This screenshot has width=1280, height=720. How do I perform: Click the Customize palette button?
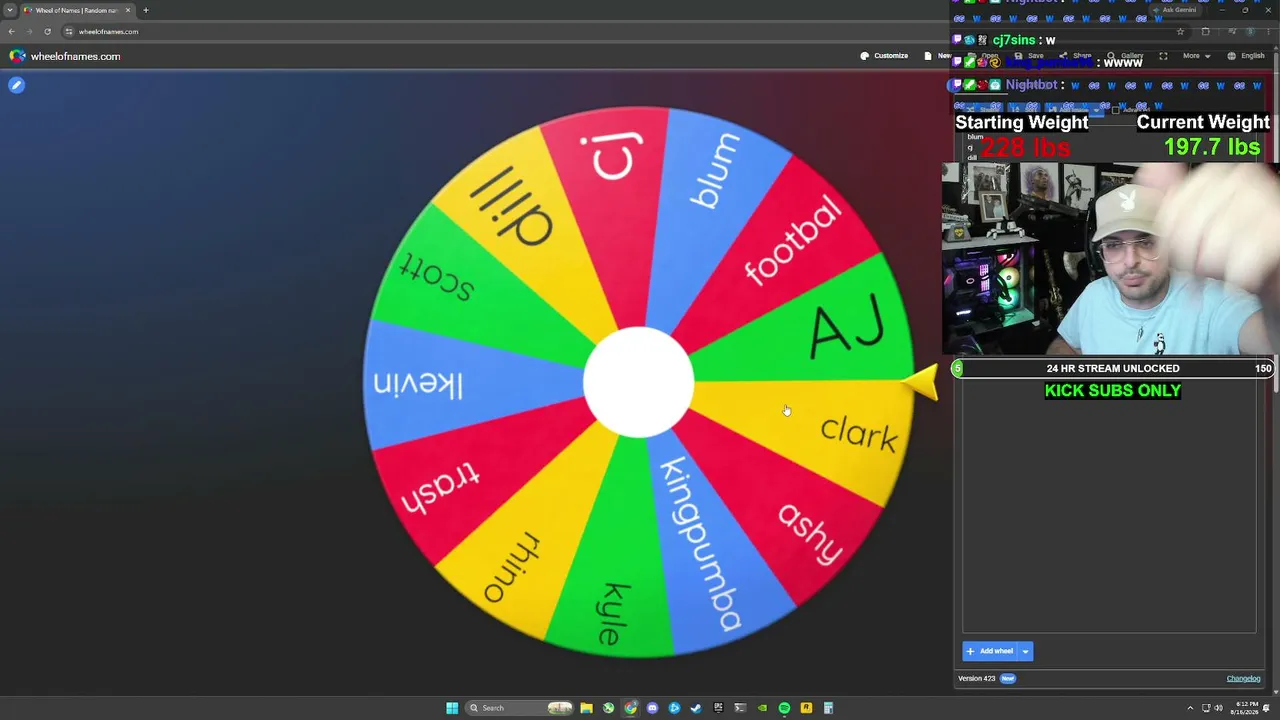[884, 56]
